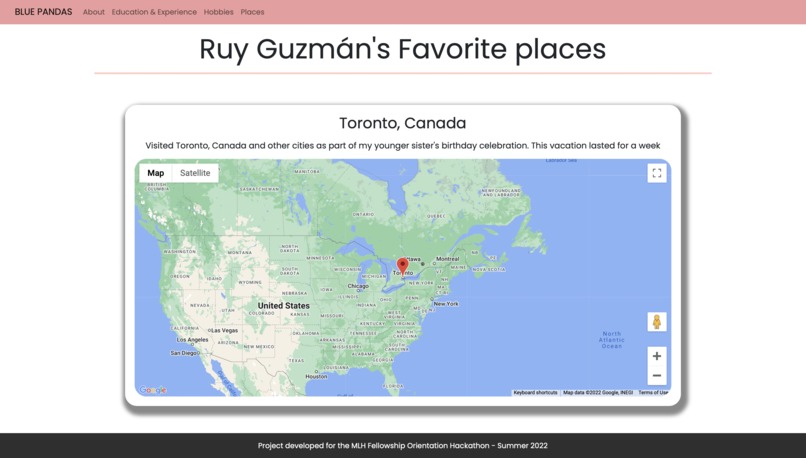This screenshot has width=806, height=458.
Task: Go to the About page
Action: point(94,12)
